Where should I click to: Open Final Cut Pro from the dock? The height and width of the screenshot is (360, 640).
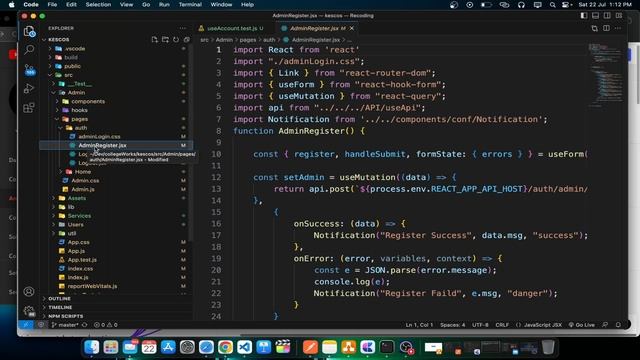point(283,347)
